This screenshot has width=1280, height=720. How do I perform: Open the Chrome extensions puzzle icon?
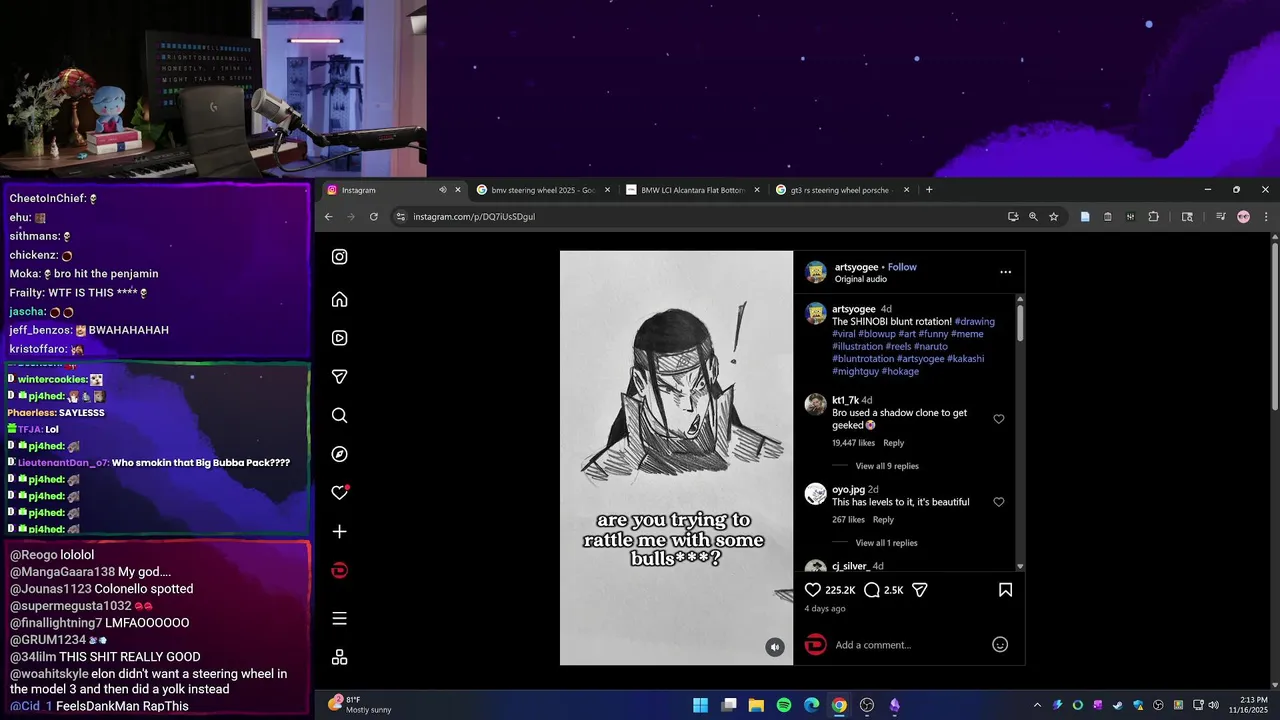pyautogui.click(x=1153, y=217)
